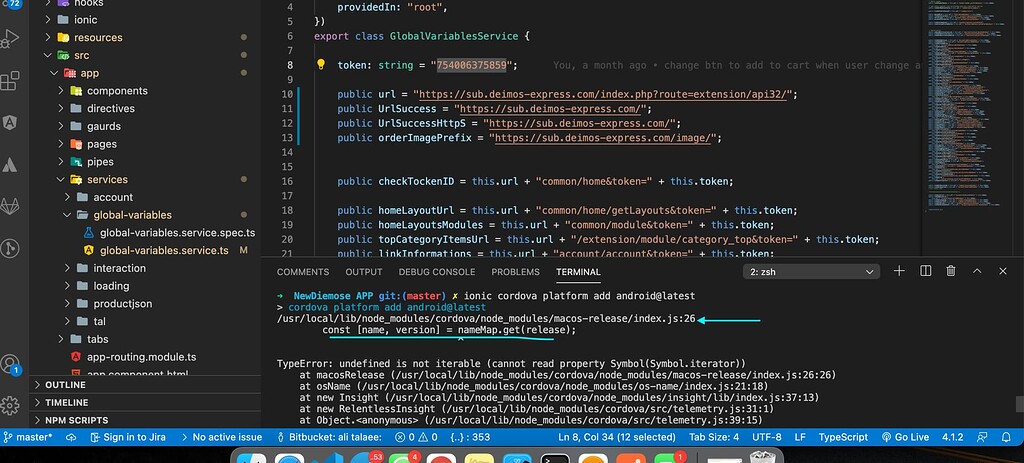Viewport: 1024px width, 463px height.
Task: Click TypeScript language mode indicator
Action: click(843, 437)
